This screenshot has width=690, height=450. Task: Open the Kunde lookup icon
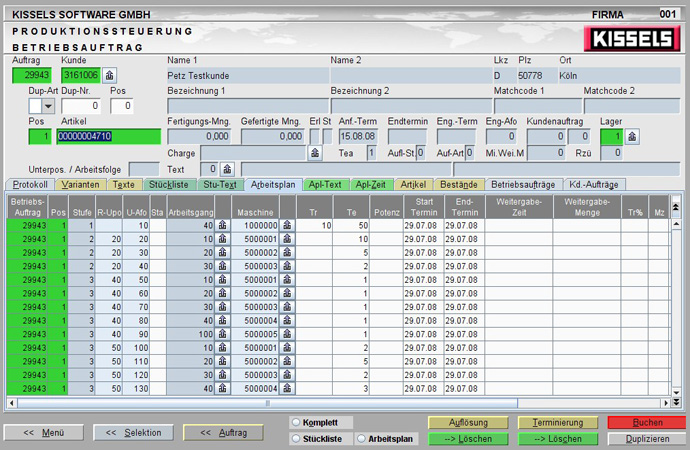tap(110, 76)
